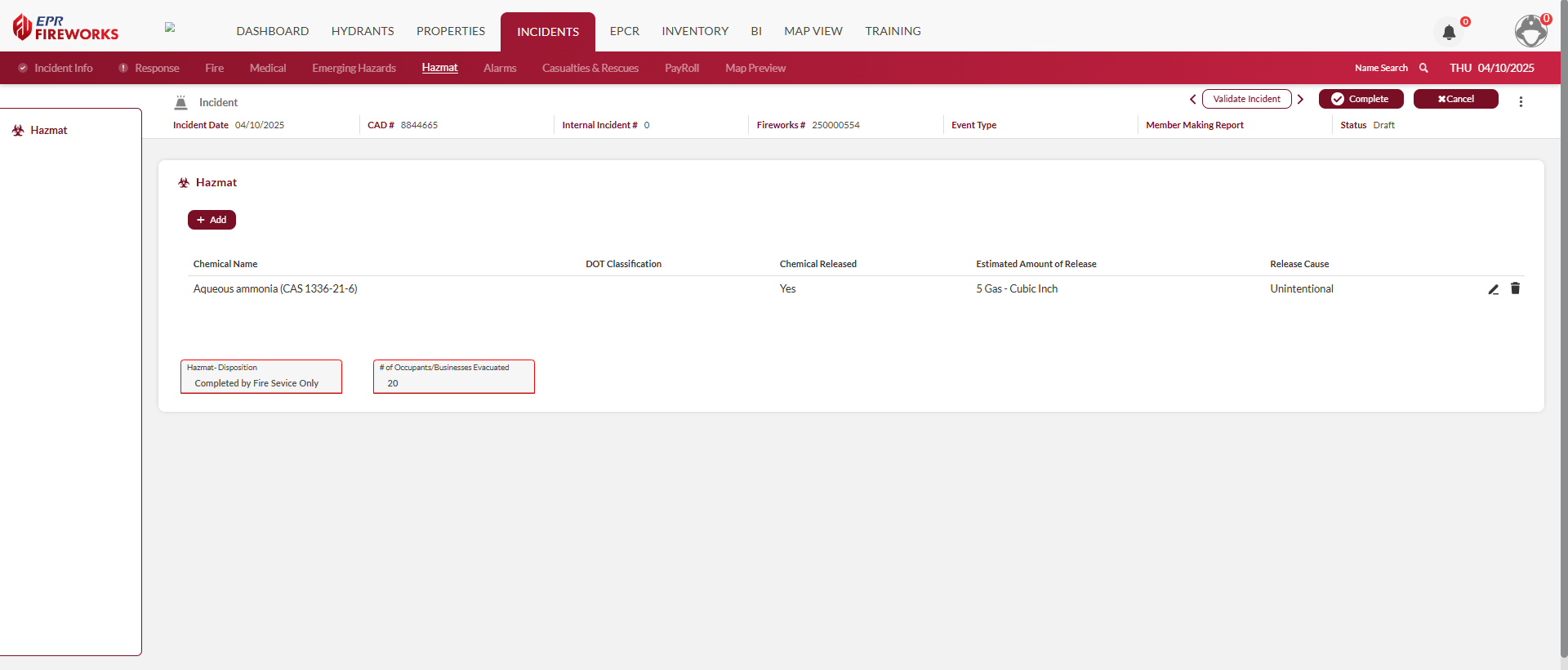Click the Cancel button
The height and width of the screenshot is (670, 1568).
[x=1455, y=100]
